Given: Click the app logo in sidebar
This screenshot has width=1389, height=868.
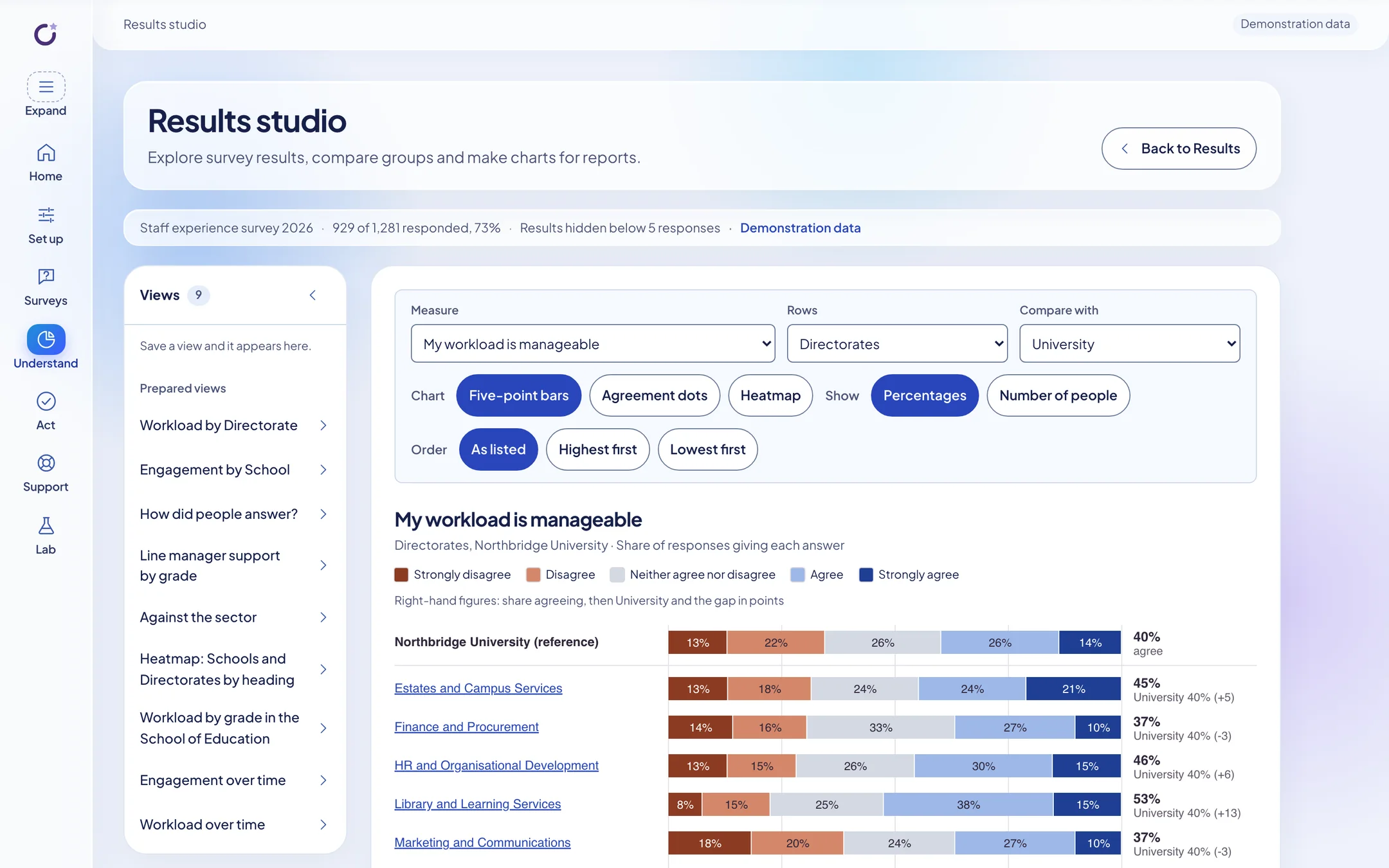Looking at the screenshot, I should pos(46,33).
